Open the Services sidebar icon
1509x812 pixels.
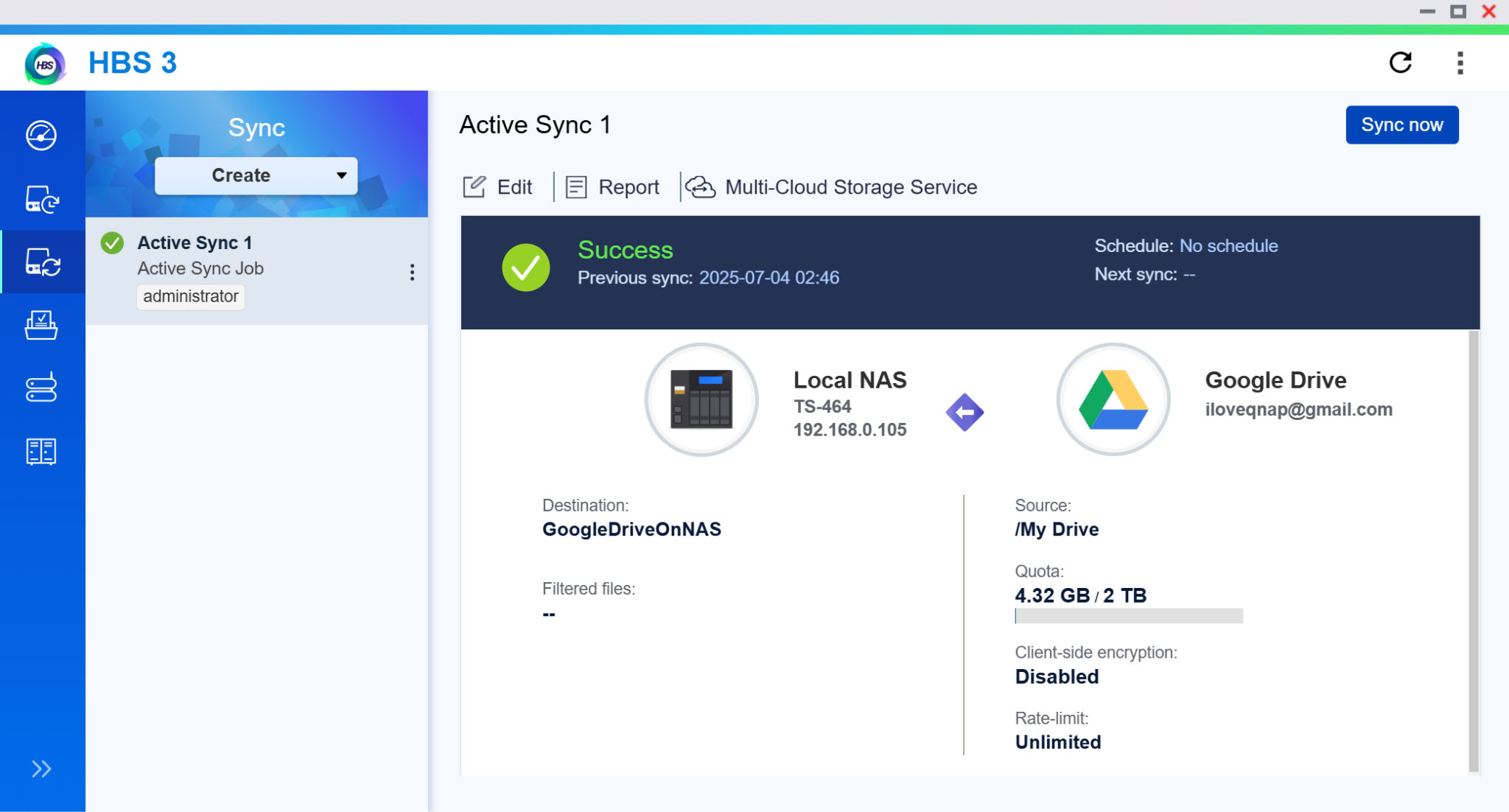[x=41, y=451]
